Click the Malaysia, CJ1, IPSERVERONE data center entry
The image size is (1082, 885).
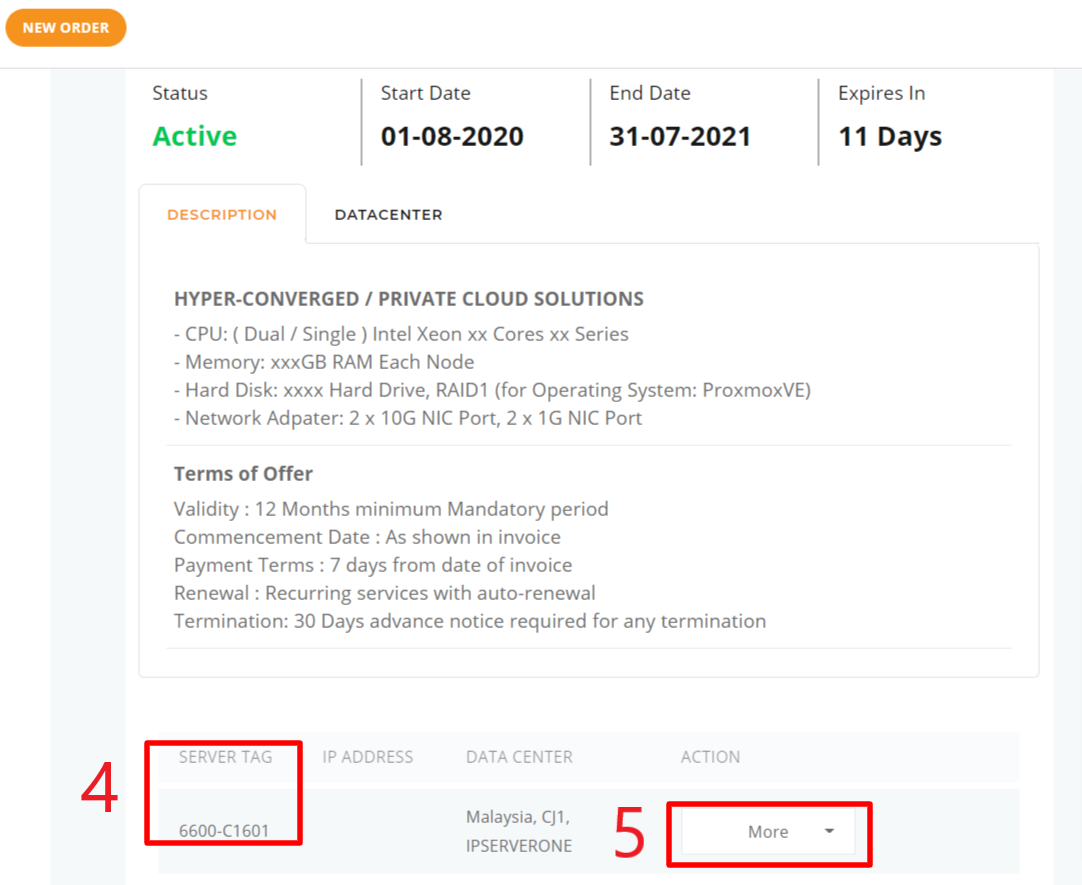click(x=519, y=830)
